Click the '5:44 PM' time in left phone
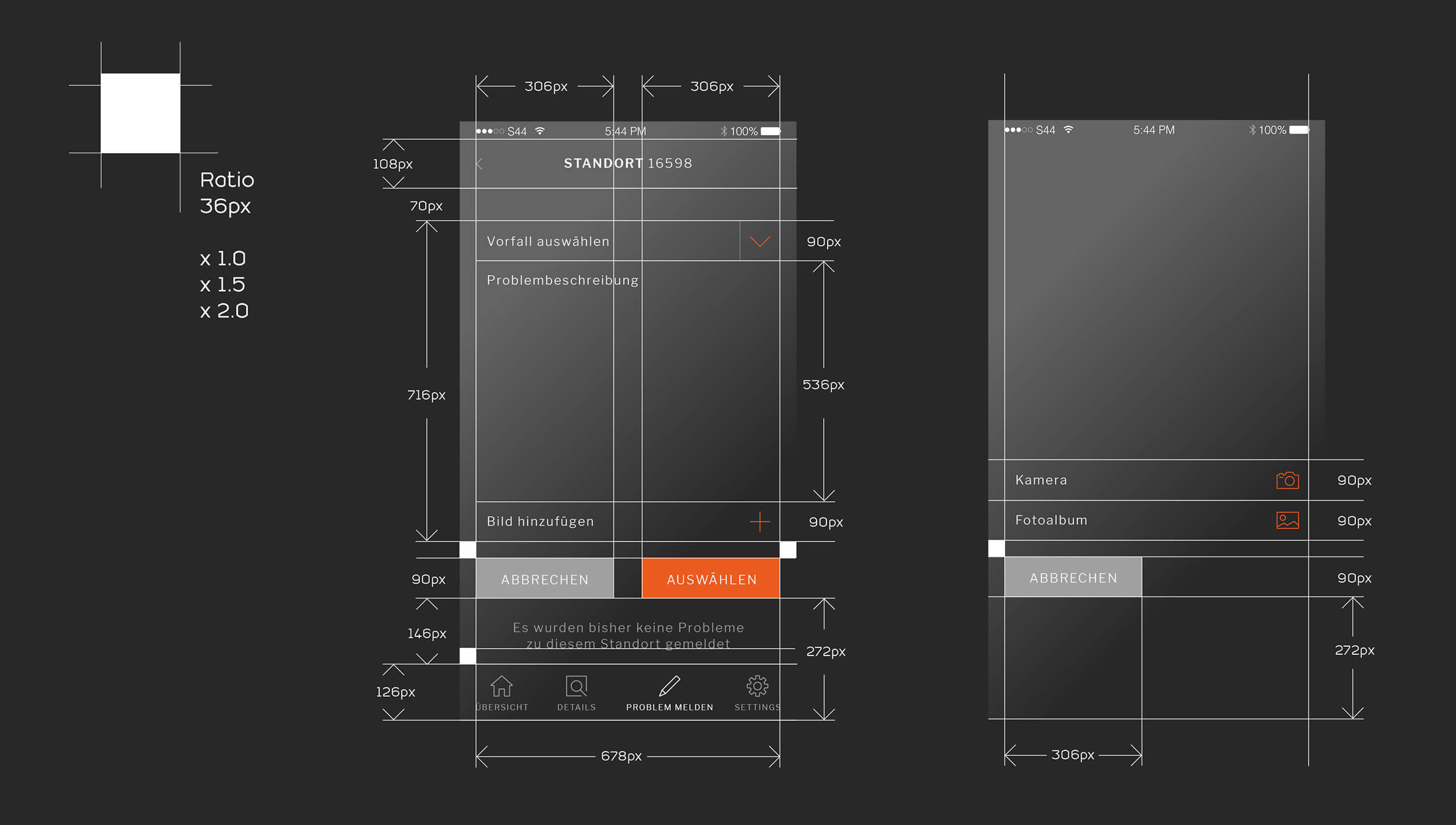1456x825 pixels. point(625,131)
